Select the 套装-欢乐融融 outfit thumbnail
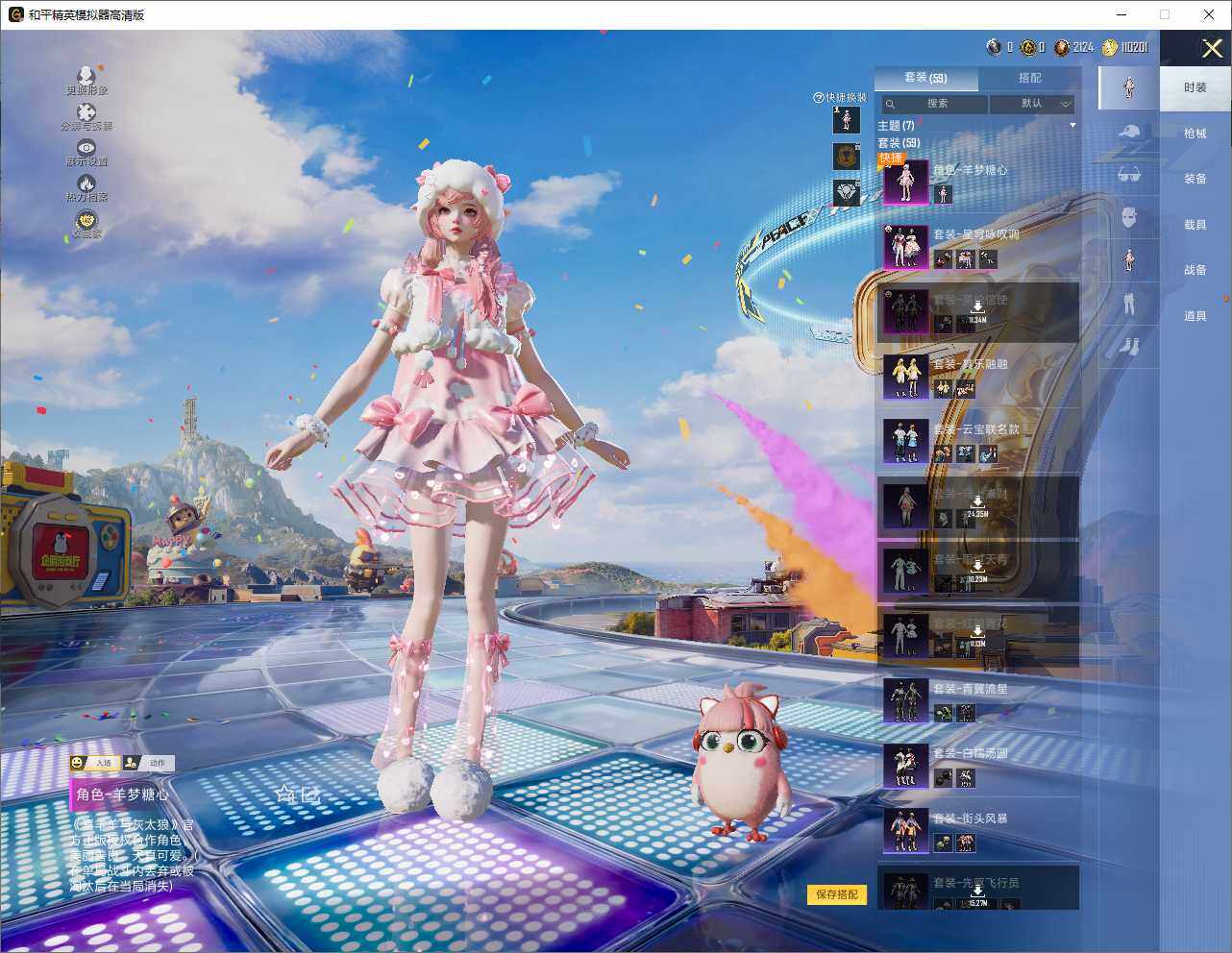 point(905,377)
